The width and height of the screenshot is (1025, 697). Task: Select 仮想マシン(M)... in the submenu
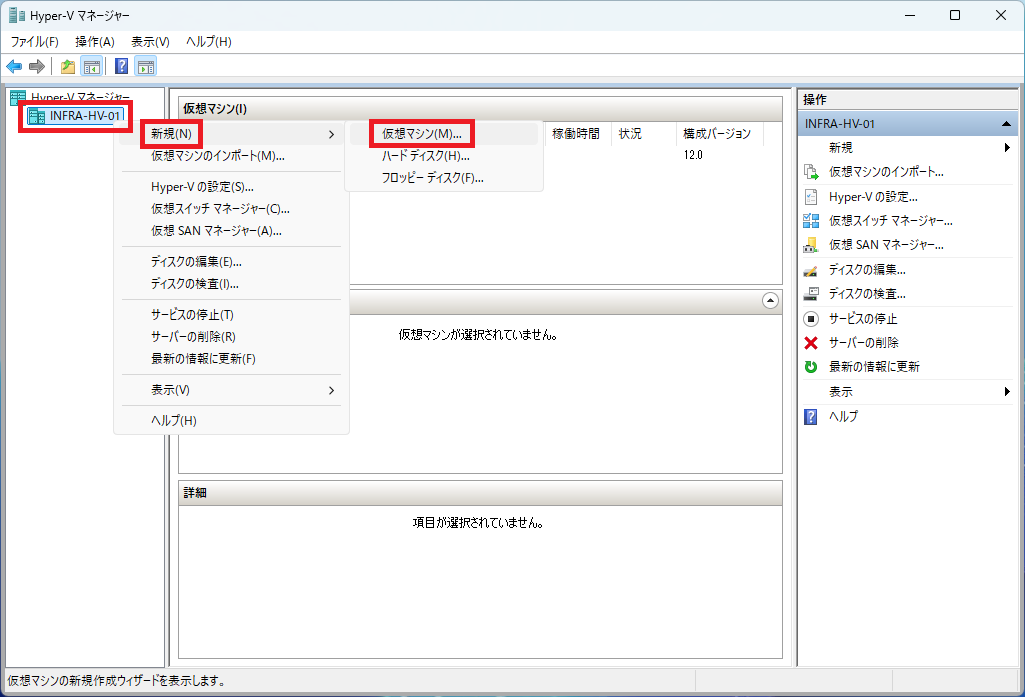[444, 134]
